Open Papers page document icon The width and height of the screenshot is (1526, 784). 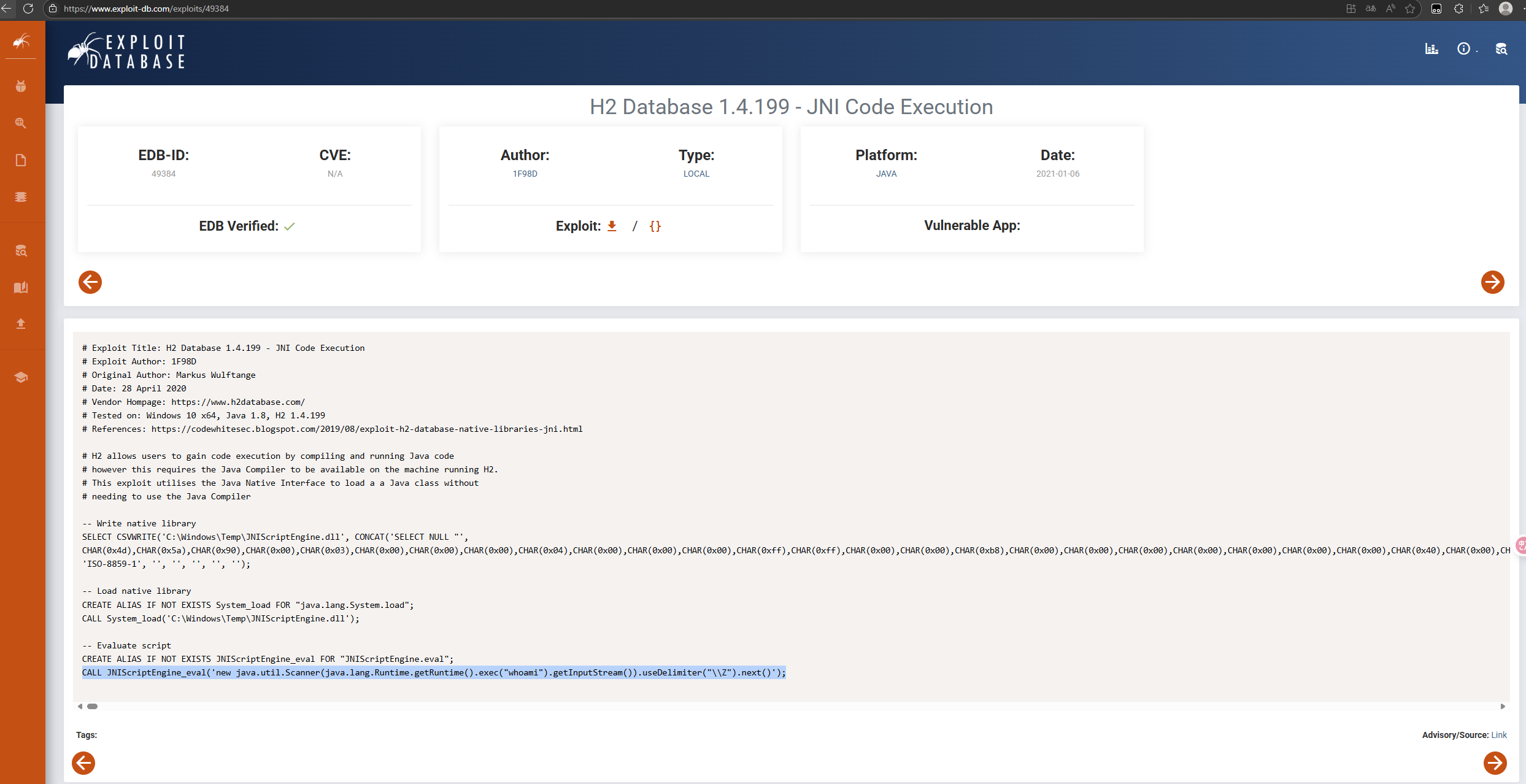(x=21, y=160)
